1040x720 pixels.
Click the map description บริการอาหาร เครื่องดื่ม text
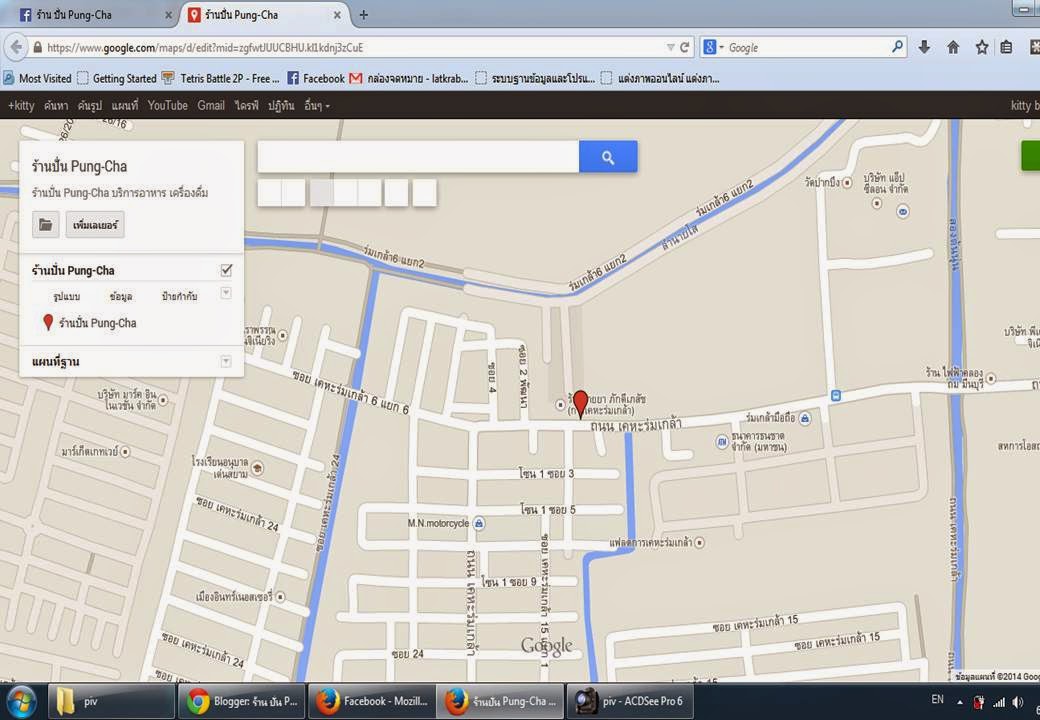160,193
